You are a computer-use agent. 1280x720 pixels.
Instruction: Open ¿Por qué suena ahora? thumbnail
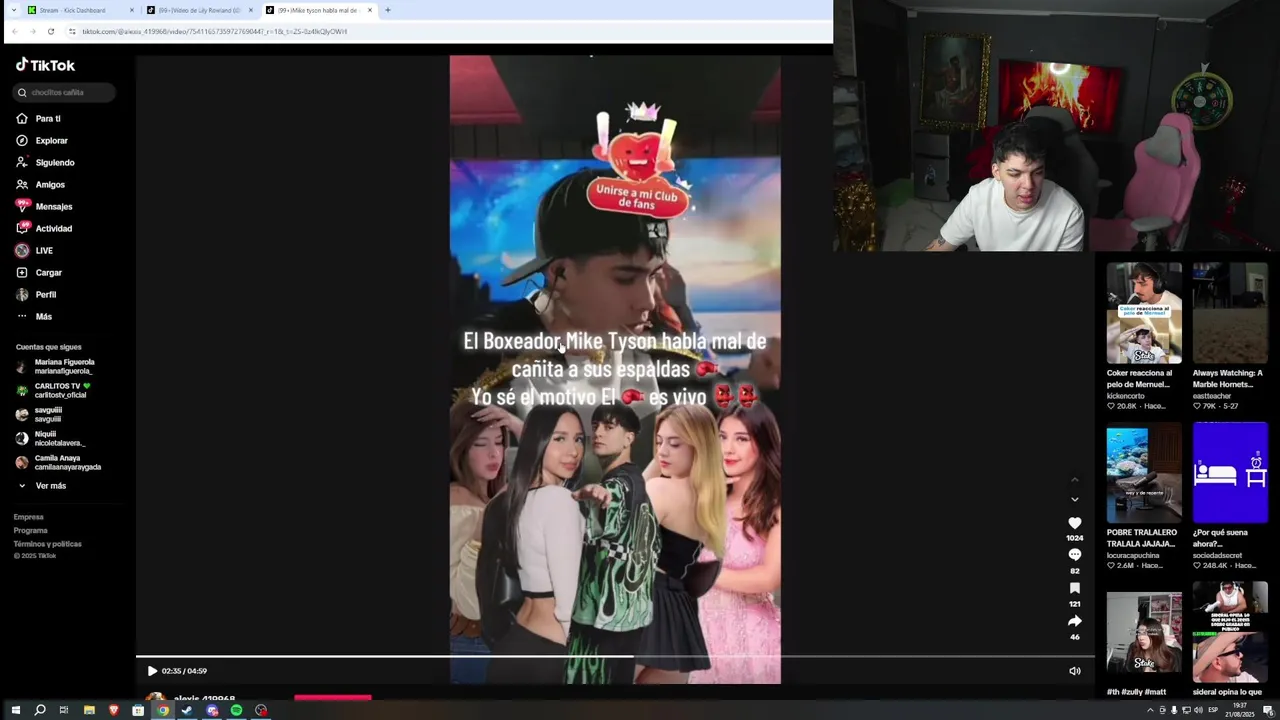click(x=1230, y=473)
